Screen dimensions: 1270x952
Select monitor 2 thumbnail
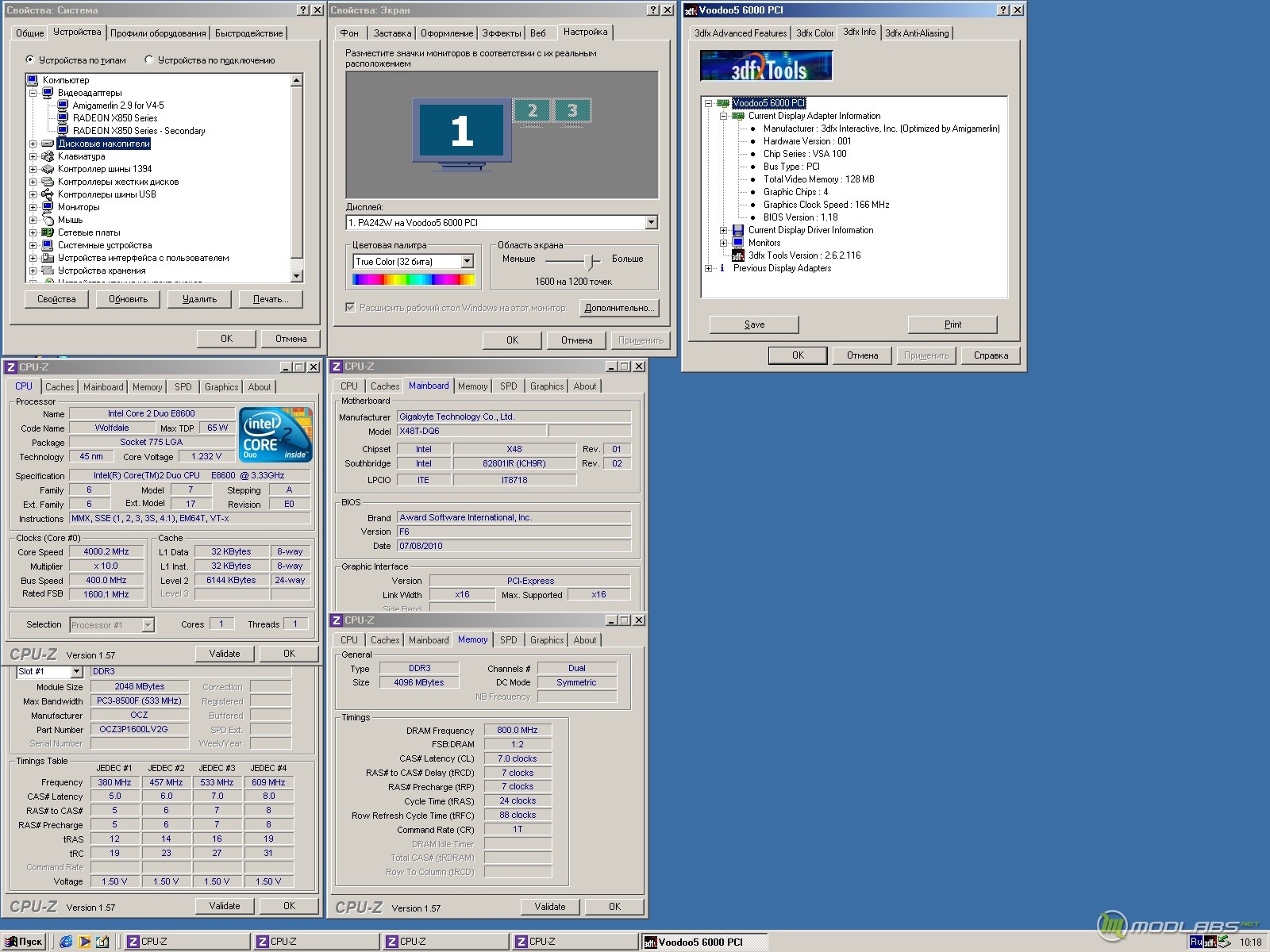pyautogui.click(x=533, y=111)
